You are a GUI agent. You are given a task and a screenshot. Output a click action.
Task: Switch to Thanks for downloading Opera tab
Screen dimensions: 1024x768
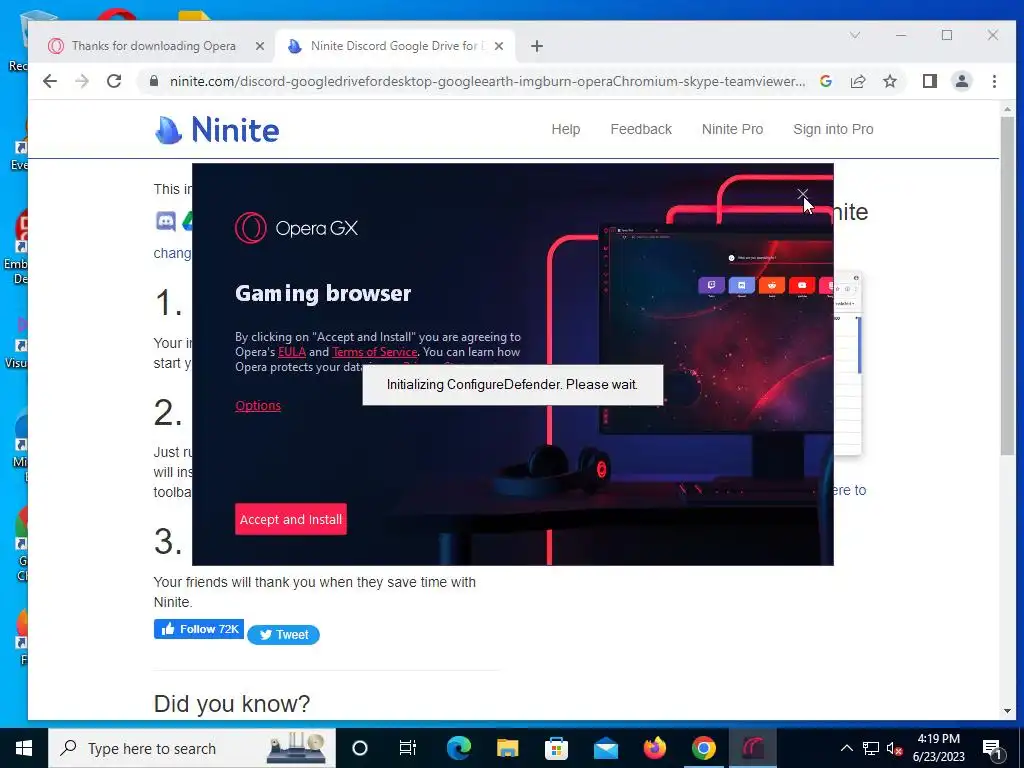point(153,46)
